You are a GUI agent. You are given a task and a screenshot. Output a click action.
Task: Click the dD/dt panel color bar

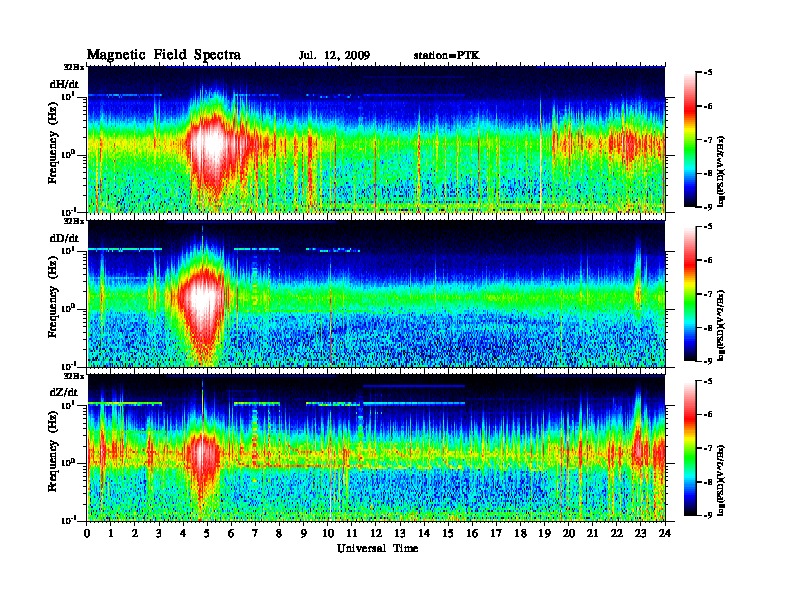tap(690, 294)
